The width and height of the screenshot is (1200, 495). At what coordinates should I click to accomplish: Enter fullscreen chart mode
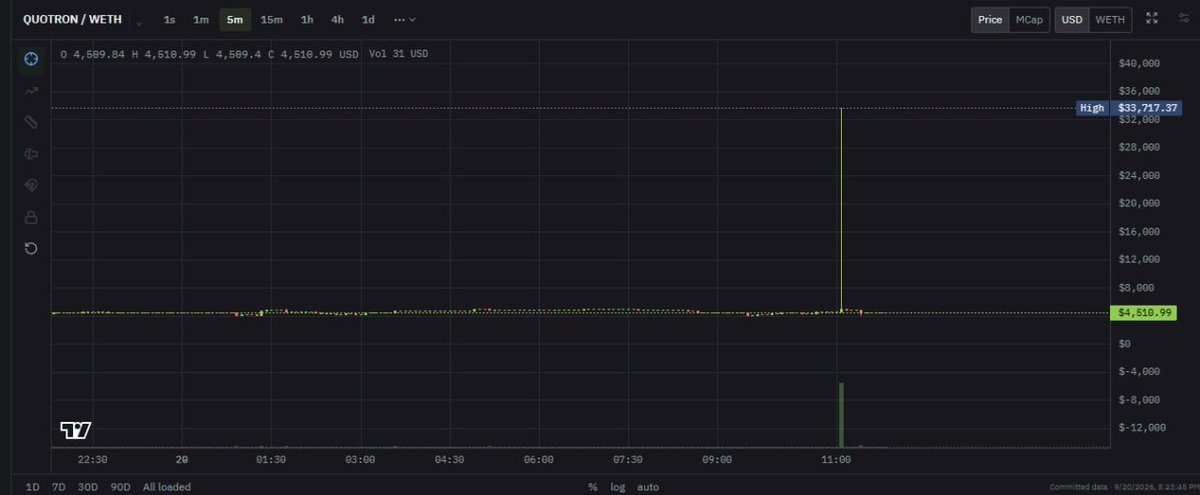click(x=1152, y=19)
